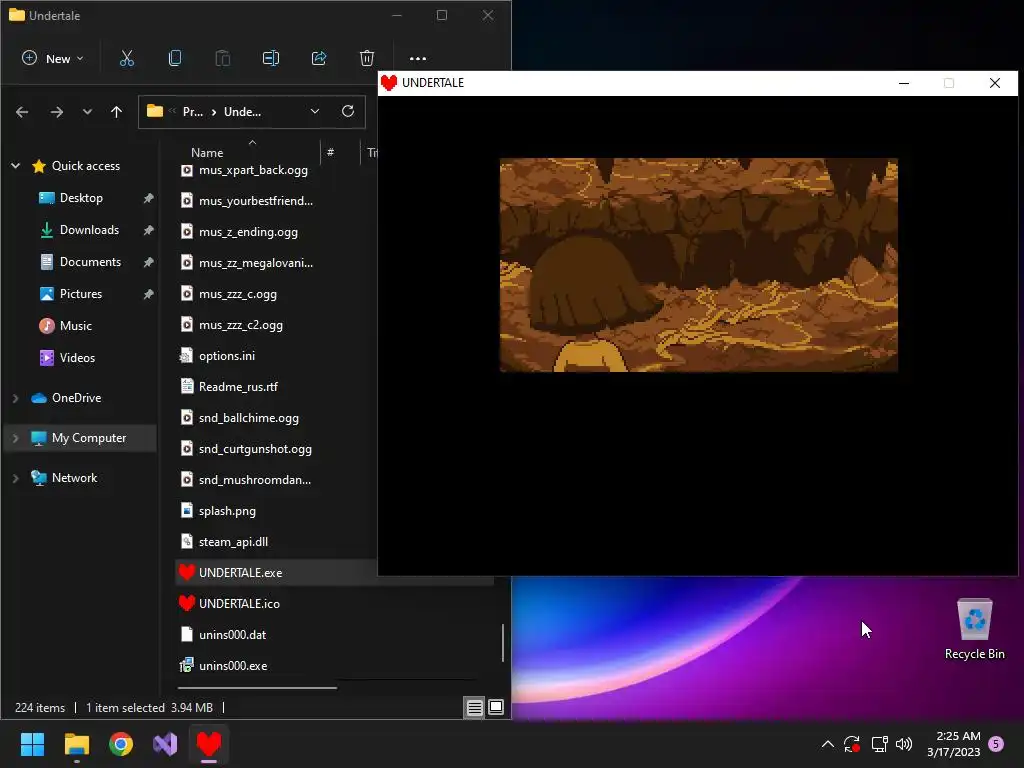Image resolution: width=1024 pixels, height=768 pixels.
Task: Select mus_yourbestfriend file
Action: 255,200
